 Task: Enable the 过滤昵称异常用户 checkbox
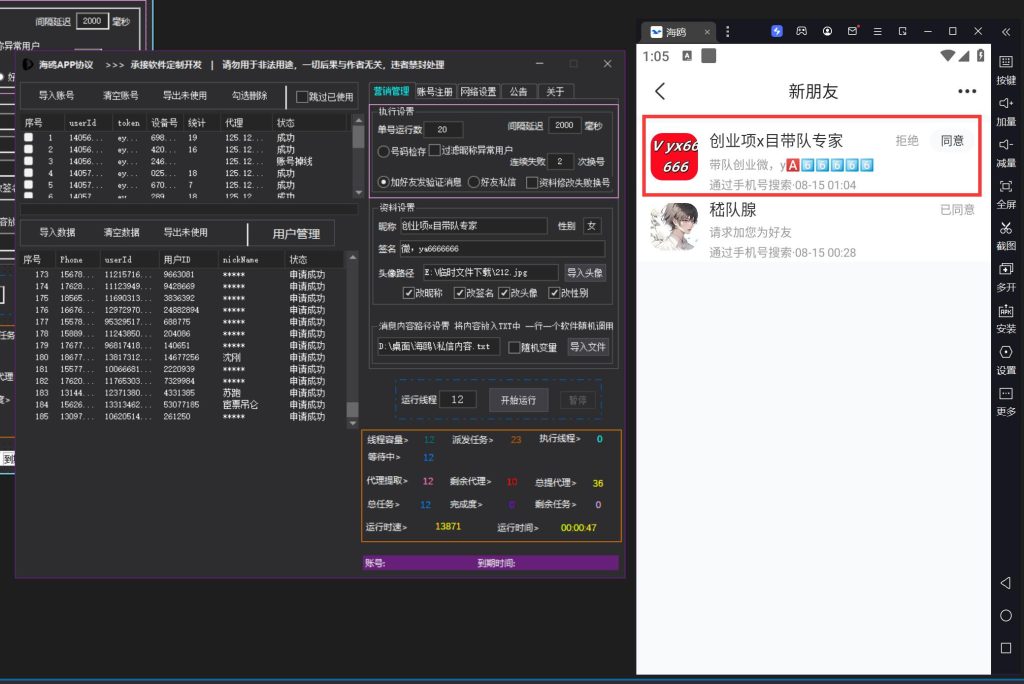pos(437,147)
